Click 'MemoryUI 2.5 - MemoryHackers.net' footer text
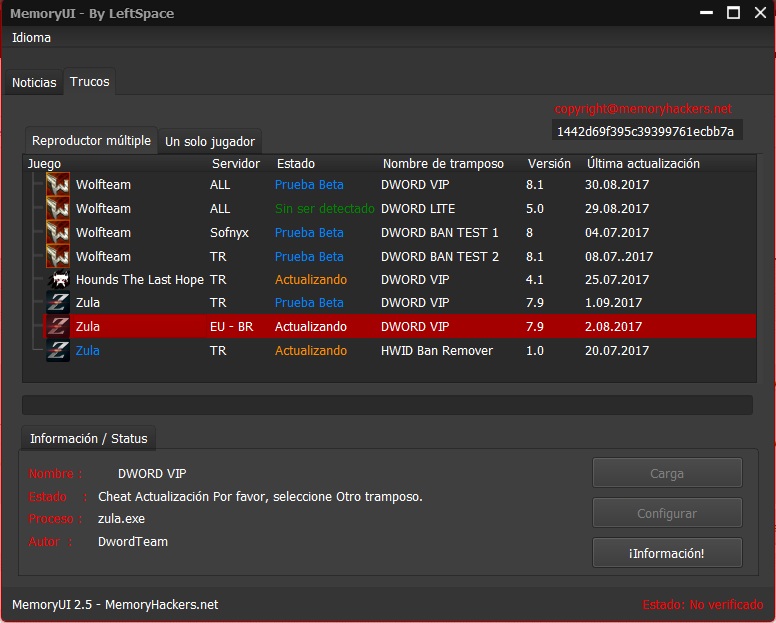Screen dimensions: 776x623 [x=115, y=604]
